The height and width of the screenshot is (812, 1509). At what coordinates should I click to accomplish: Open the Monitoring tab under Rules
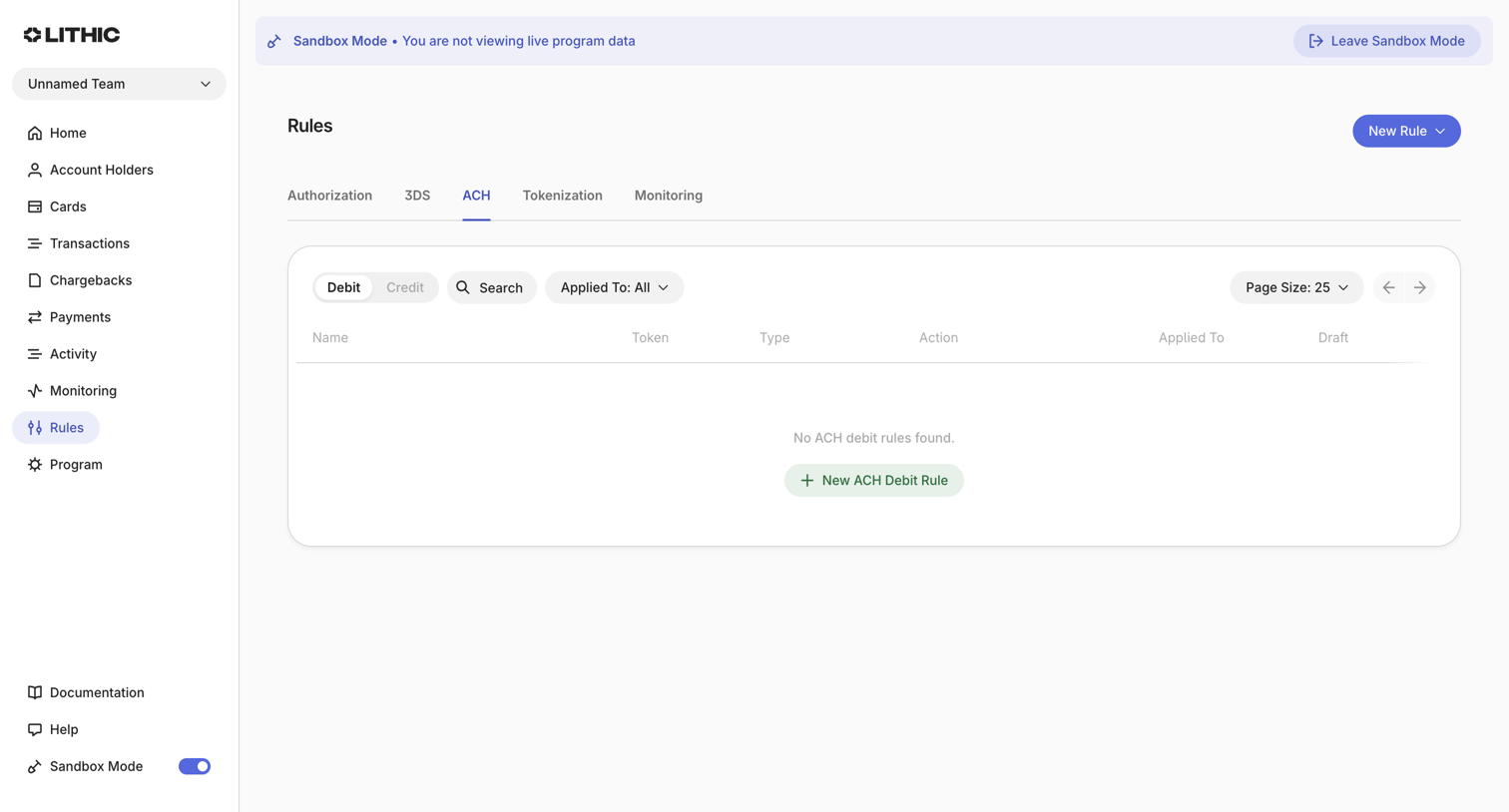[669, 196]
